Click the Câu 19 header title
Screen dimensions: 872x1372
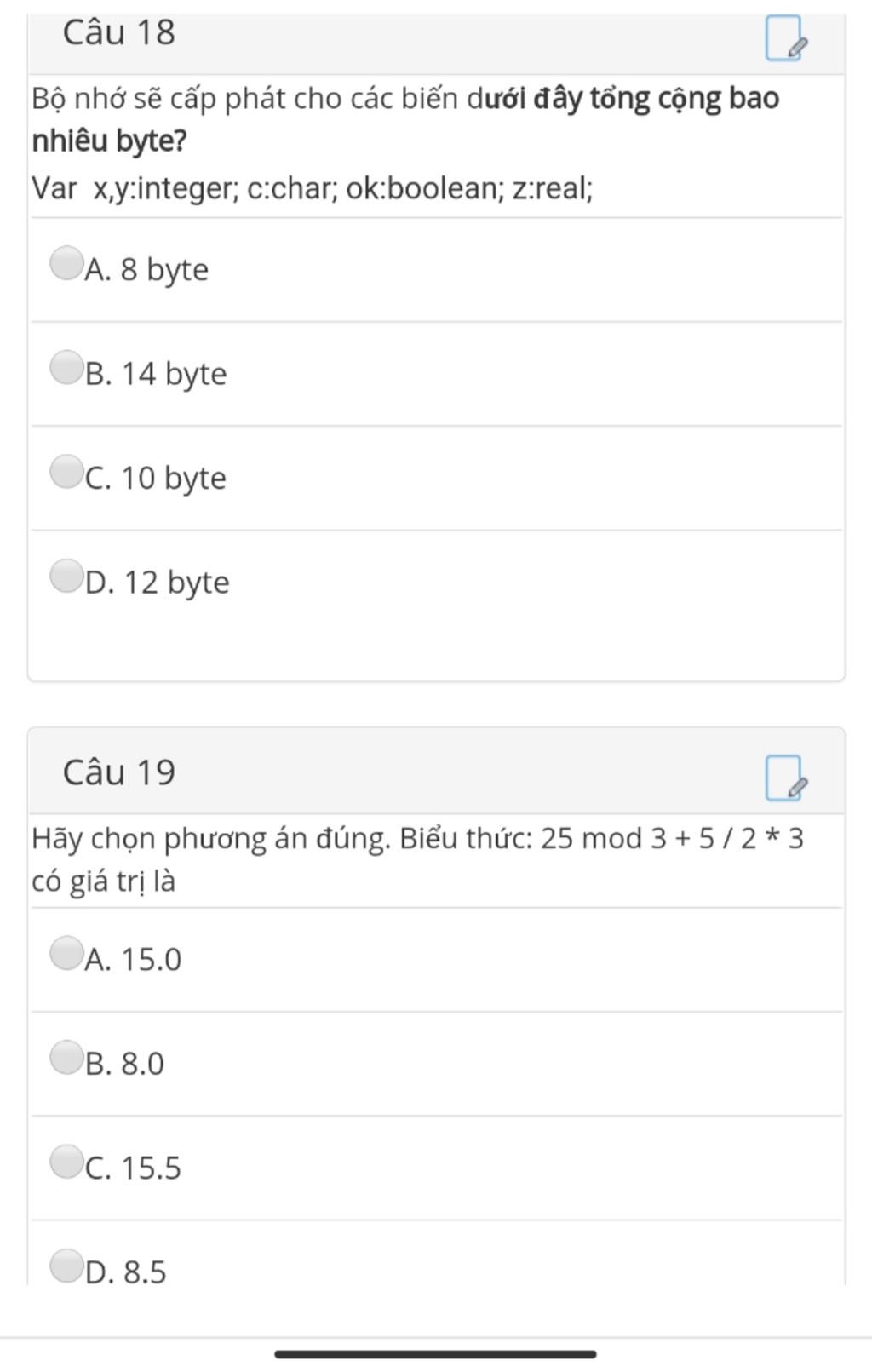coord(119,772)
